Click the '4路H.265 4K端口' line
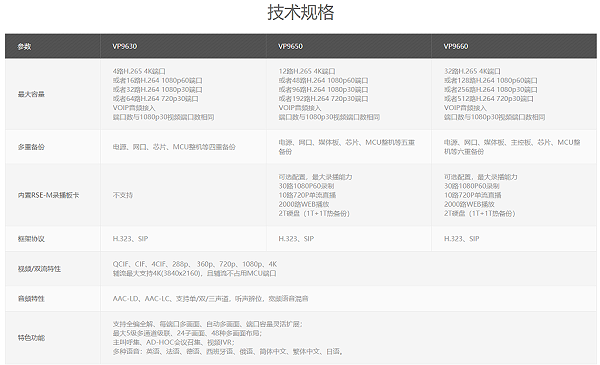 pos(139,71)
